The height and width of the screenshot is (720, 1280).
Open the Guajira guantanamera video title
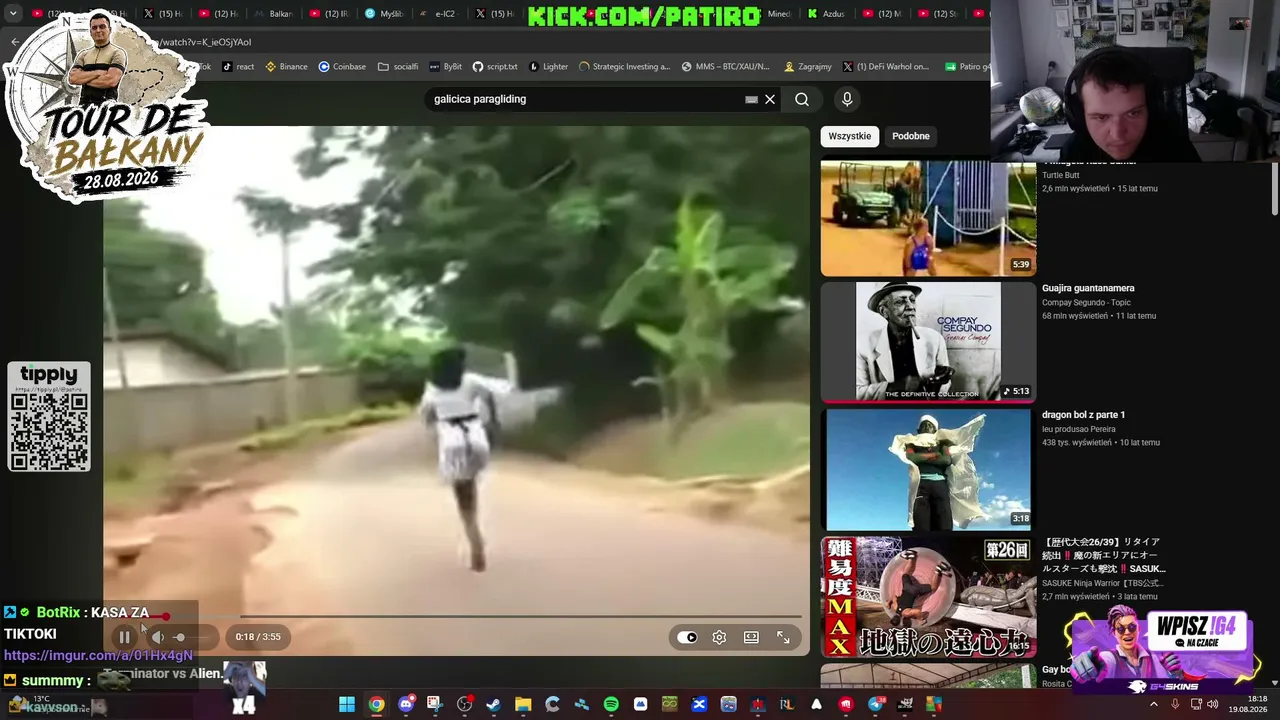click(x=1088, y=288)
